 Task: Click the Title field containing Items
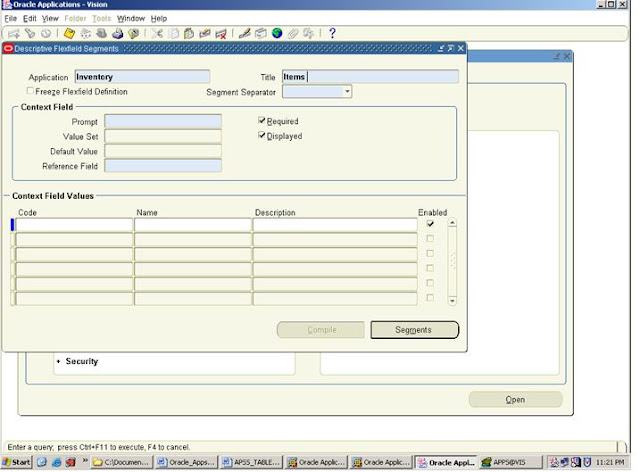pyautogui.click(x=370, y=77)
